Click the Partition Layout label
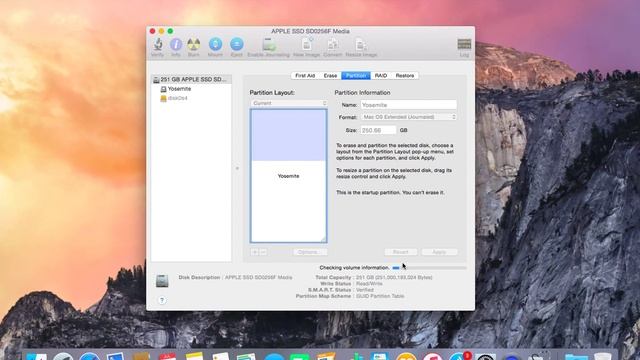The image size is (640, 360). tap(272, 93)
